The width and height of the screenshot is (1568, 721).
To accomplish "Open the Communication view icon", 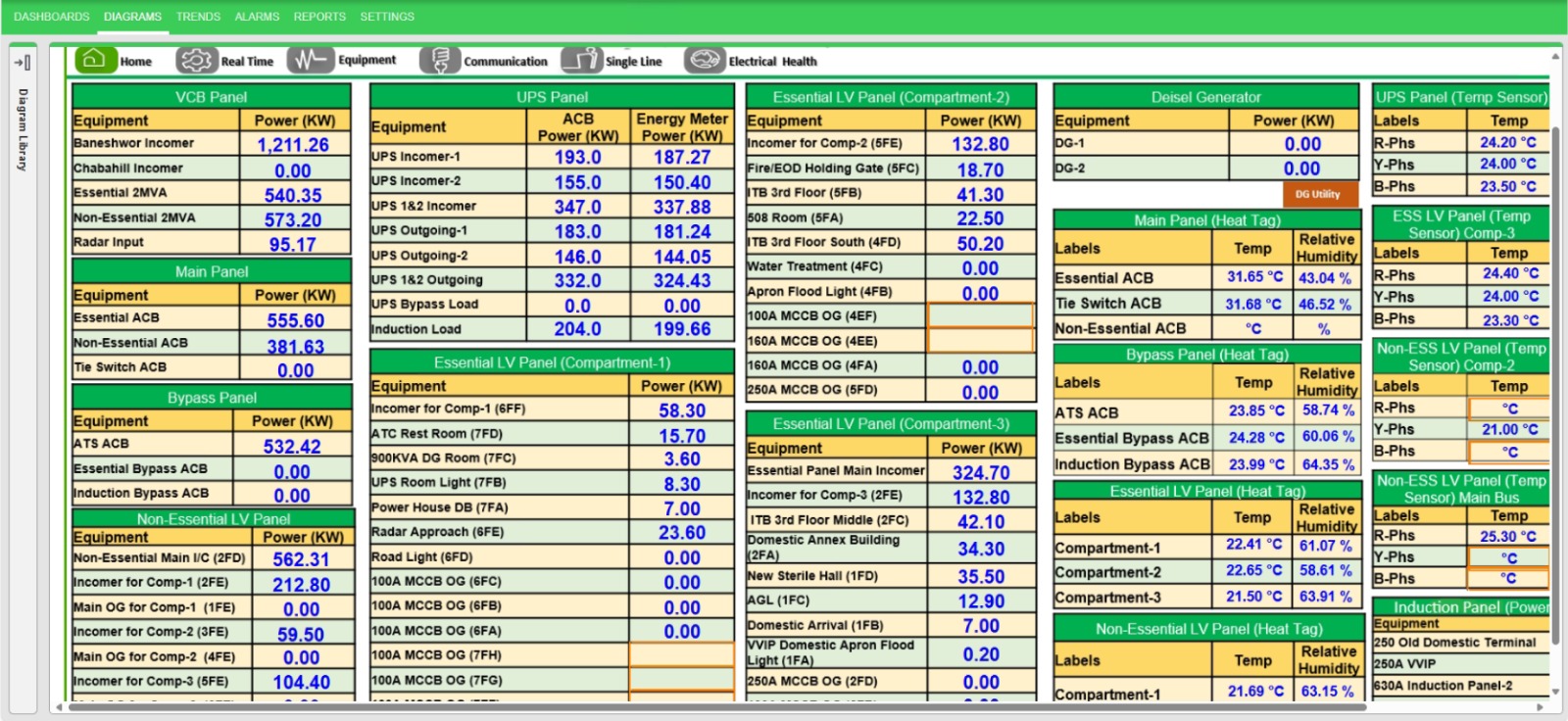I will [440, 61].
